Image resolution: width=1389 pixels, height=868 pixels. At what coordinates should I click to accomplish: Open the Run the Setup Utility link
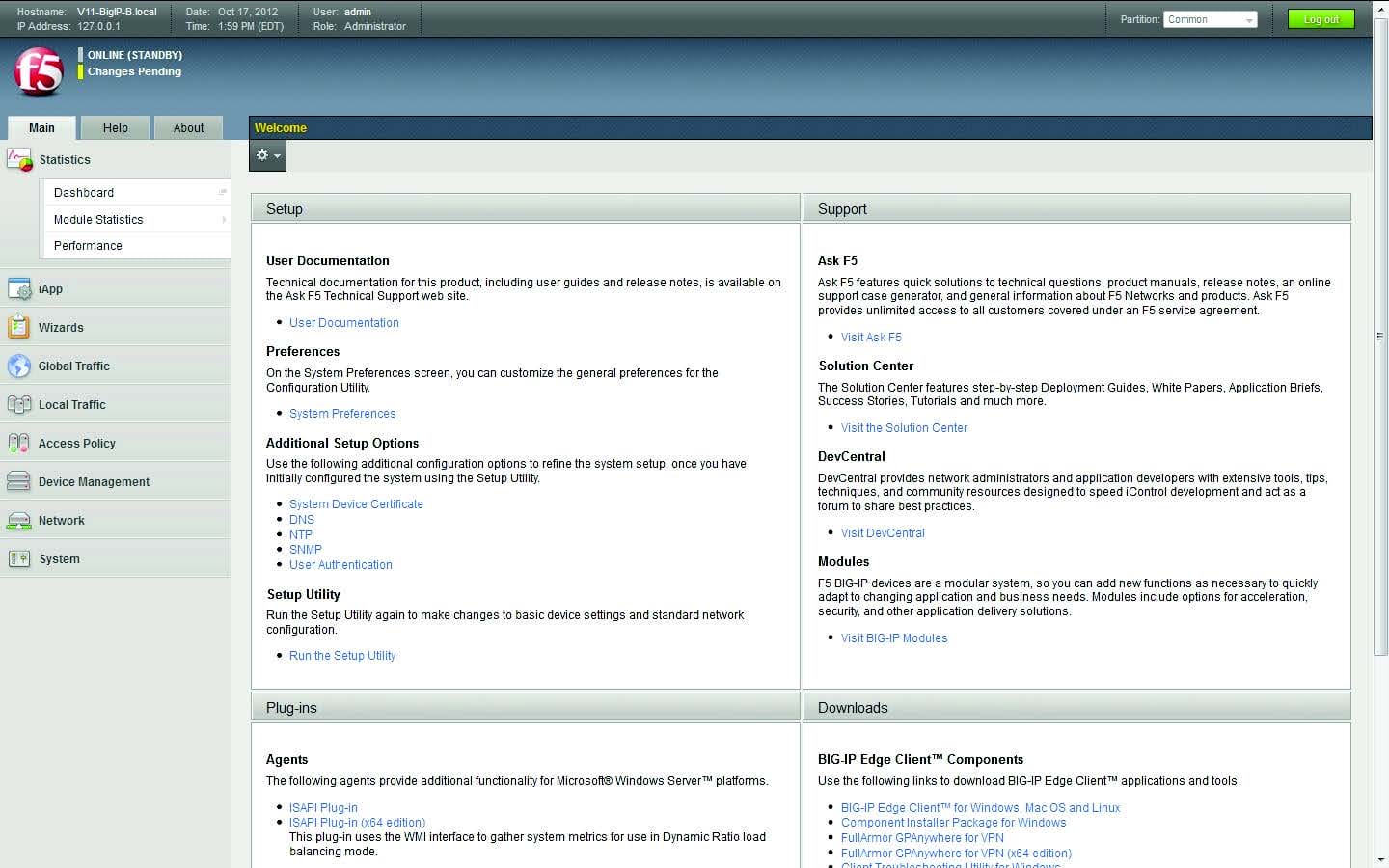click(342, 656)
